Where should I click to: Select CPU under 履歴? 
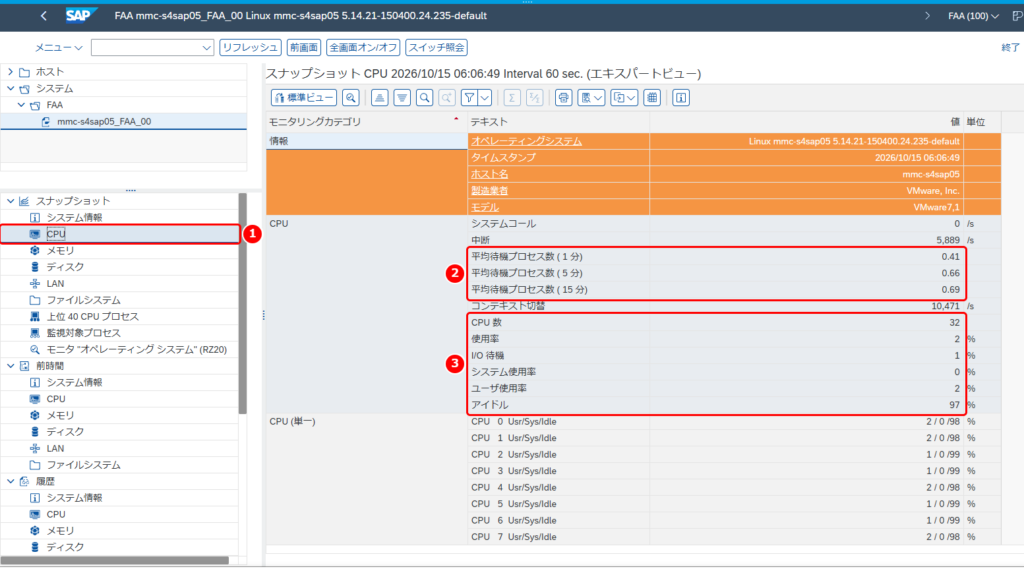pyautogui.click(x=56, y=515)
